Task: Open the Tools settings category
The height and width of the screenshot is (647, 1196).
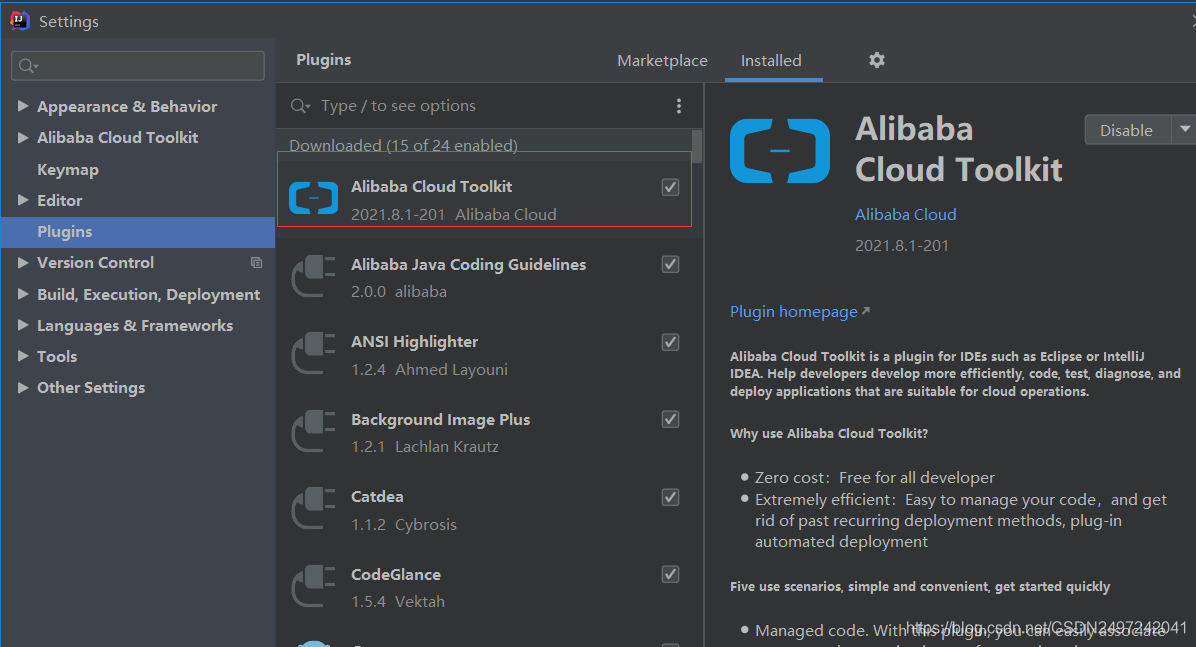Action: 57,356
